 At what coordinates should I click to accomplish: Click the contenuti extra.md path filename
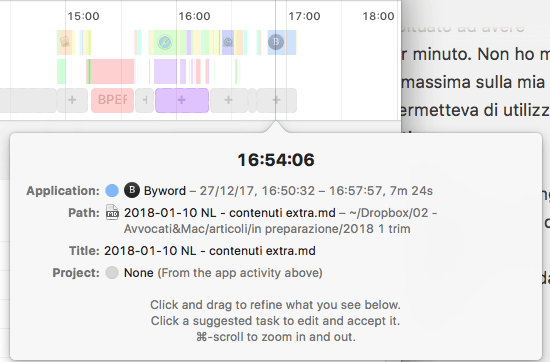click(x=229, y=213)
